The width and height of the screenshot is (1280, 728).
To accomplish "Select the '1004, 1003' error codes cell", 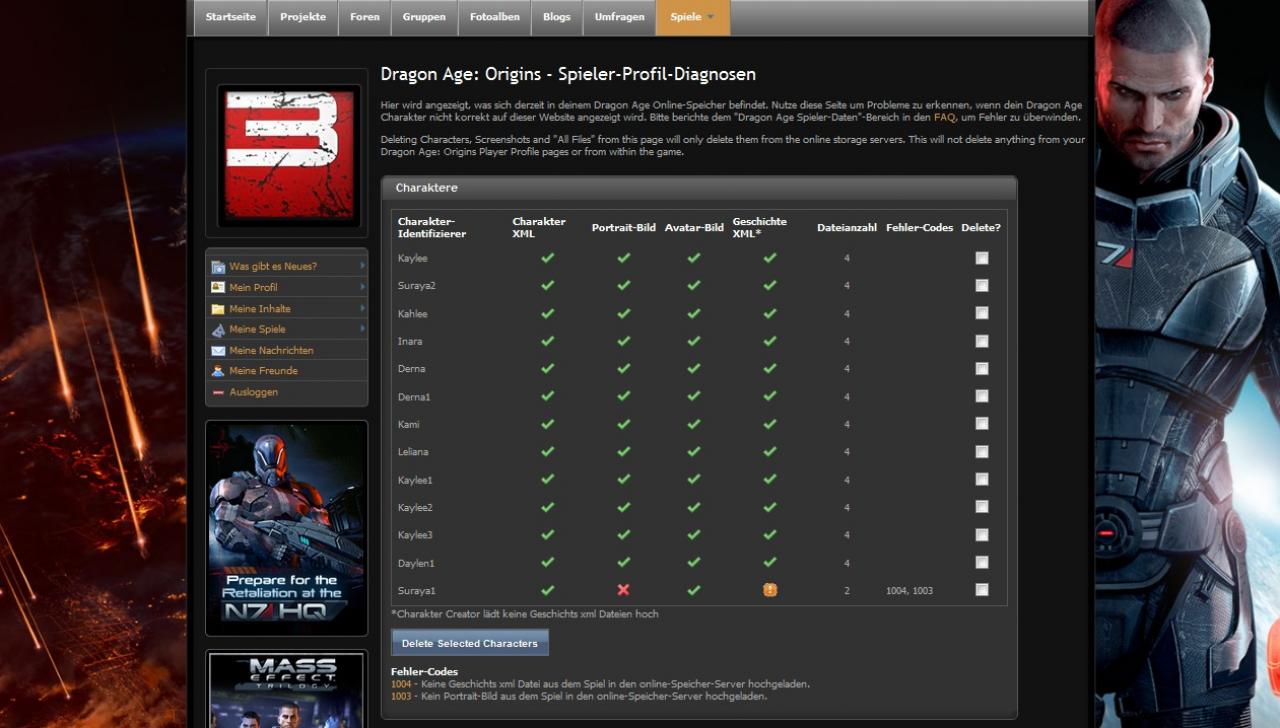I will (909, 591).
